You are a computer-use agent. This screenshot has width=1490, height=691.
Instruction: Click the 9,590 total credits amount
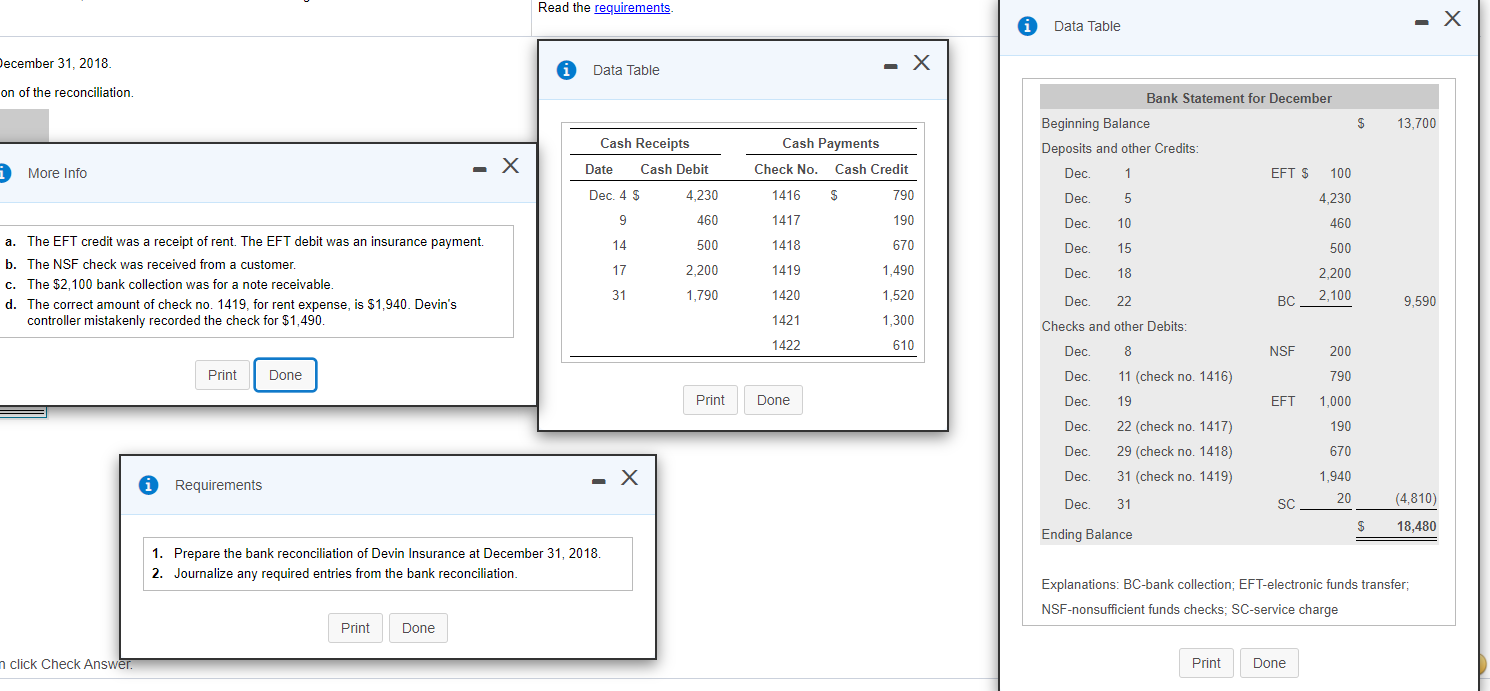click(x=1419, y=301)
